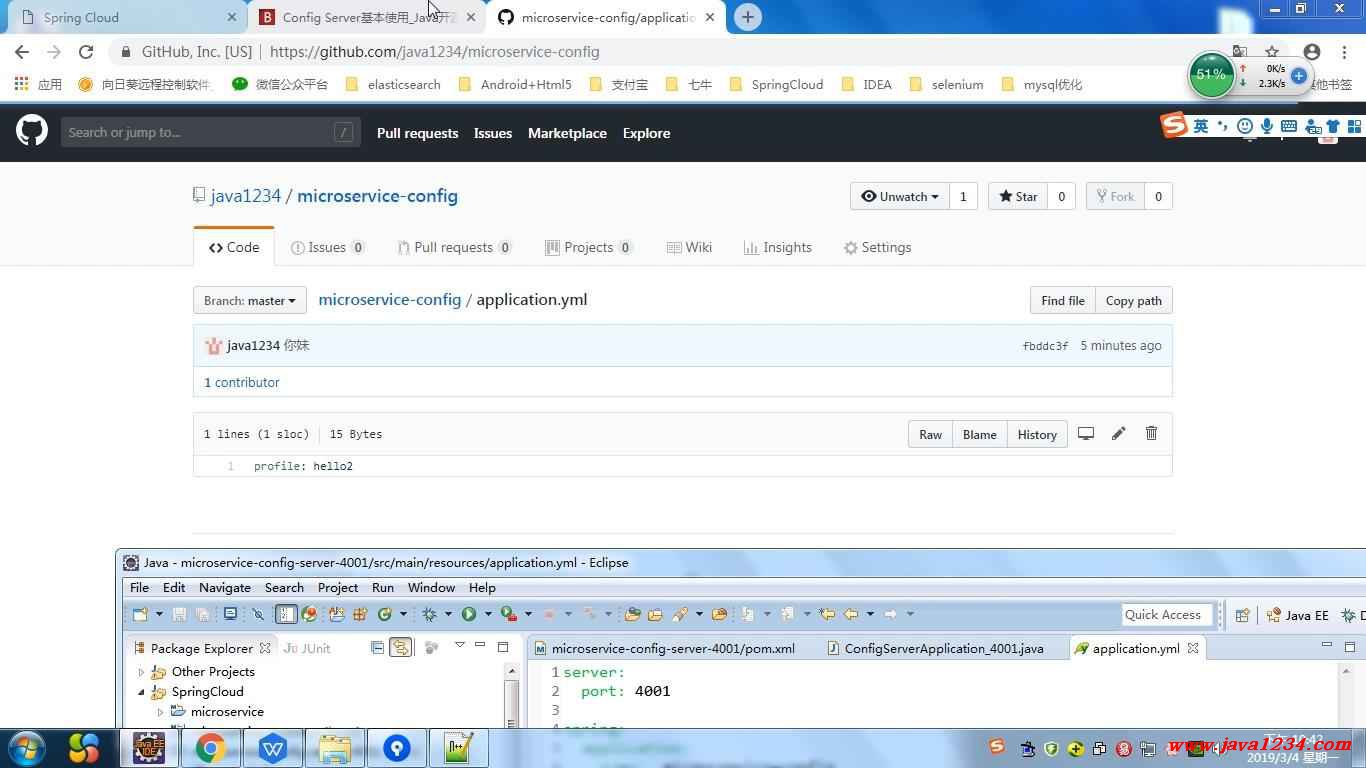Delete this file via trash icon
The width and height of the screenshot is (1366, 768).
point(1151,433)
